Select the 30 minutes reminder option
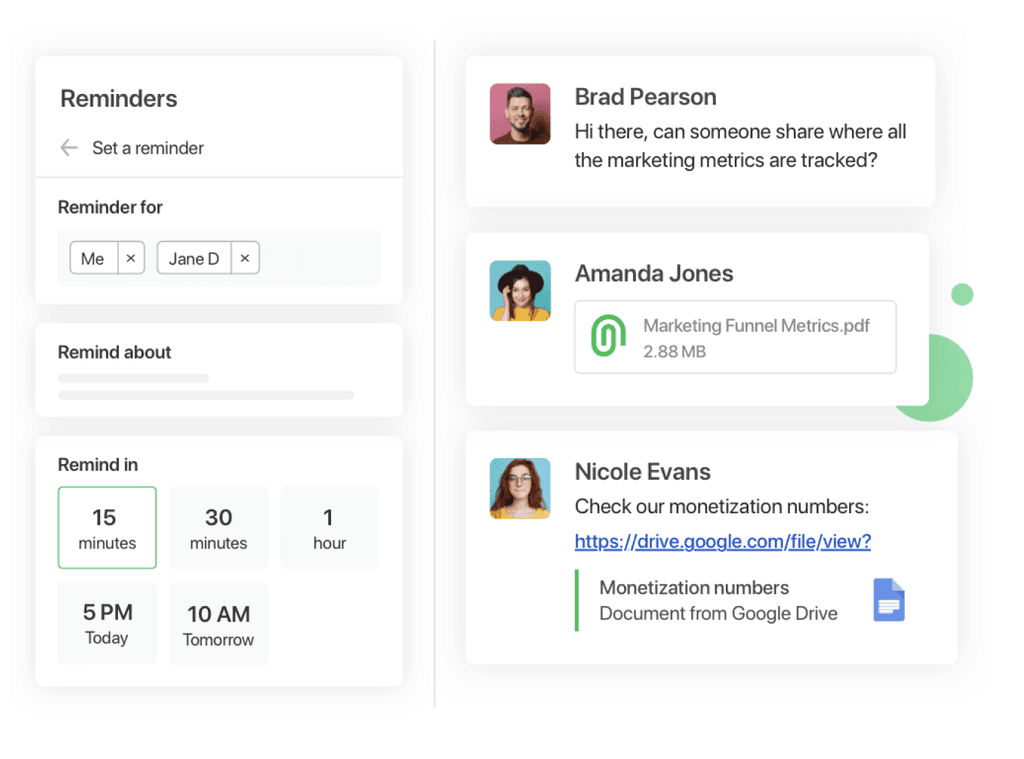Screen dimensions: 1024x759 click(218, 527)
